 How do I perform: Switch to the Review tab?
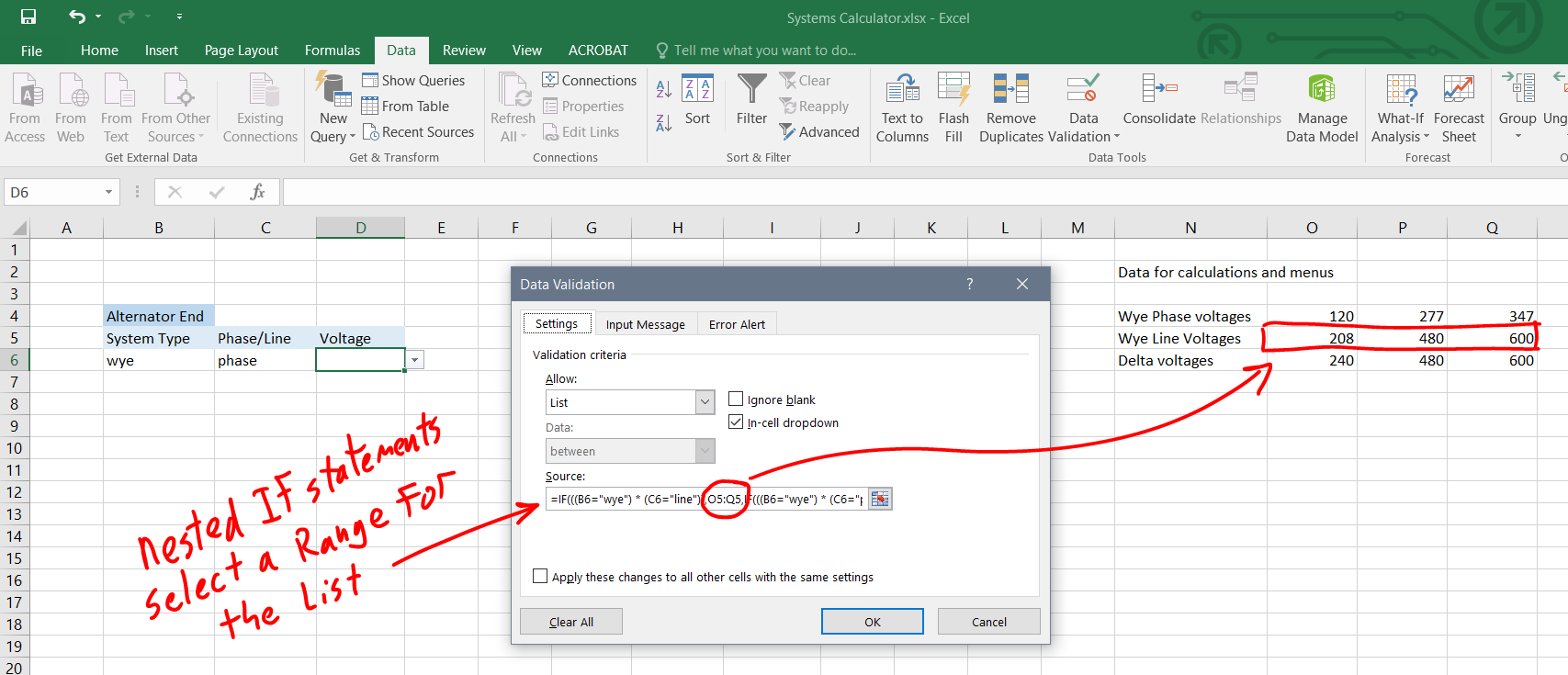click(x=464, y=51)
